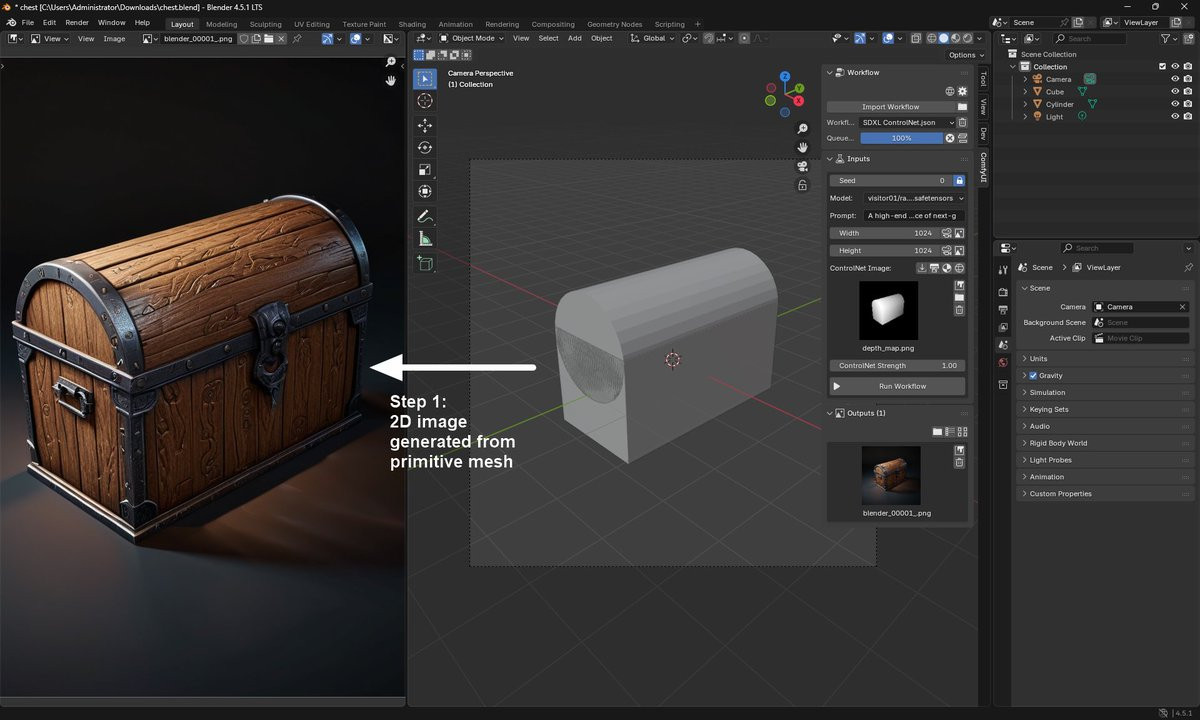The height and width of the screenshot is (720, 1200).
Task: Click the Queue progress bar showing 100%
Action: [901, 138]
